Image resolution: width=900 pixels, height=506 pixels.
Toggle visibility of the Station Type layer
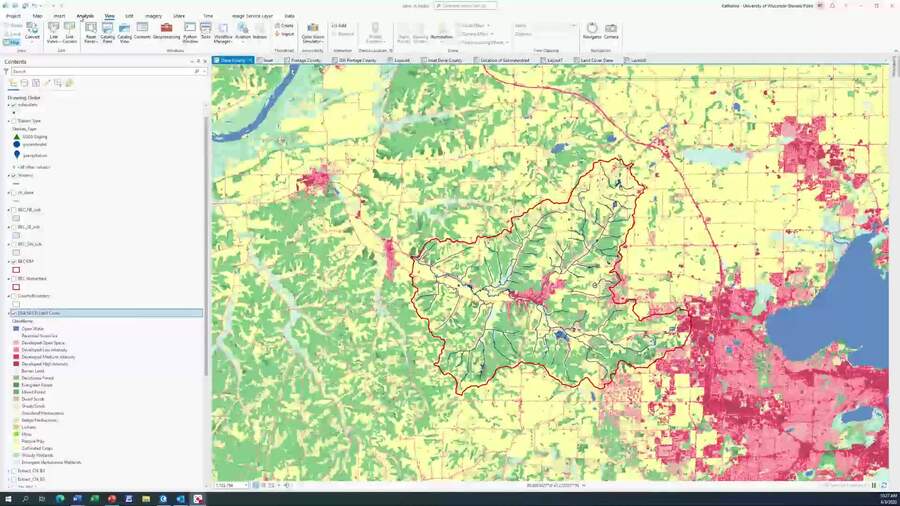tap(13, 121)
